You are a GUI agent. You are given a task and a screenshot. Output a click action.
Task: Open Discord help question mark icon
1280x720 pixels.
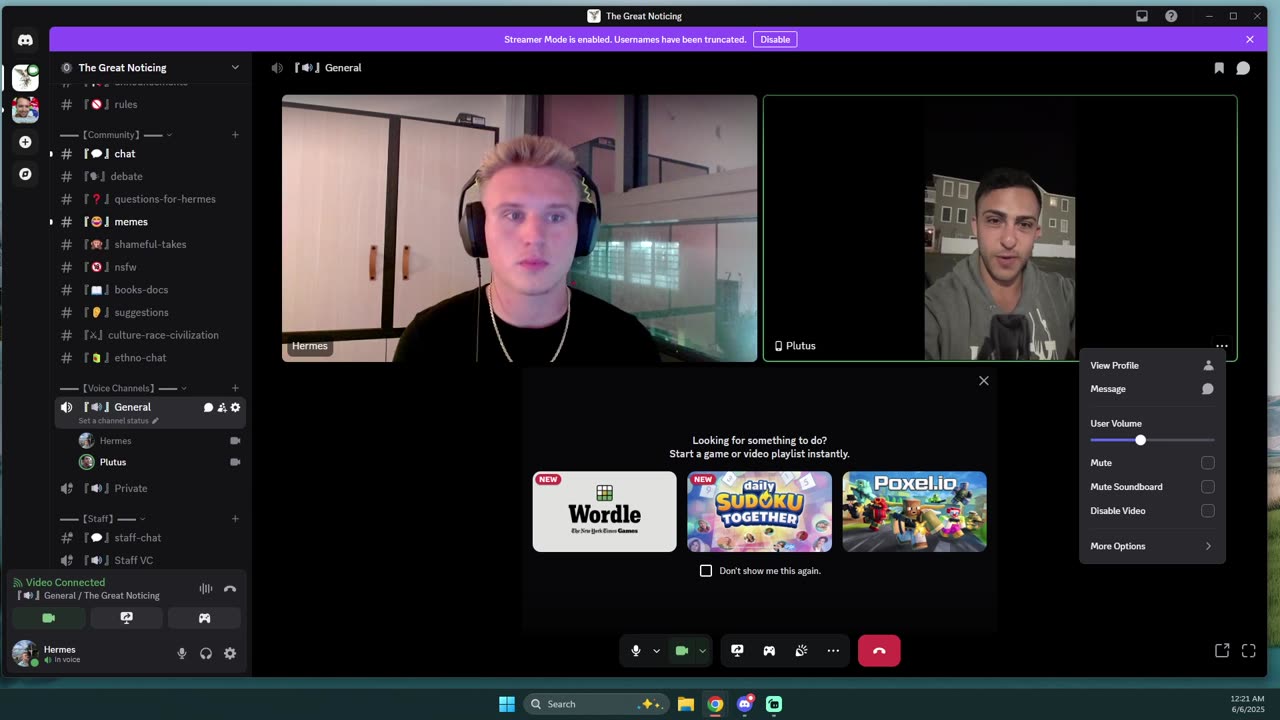click(x=1171, y=16)
